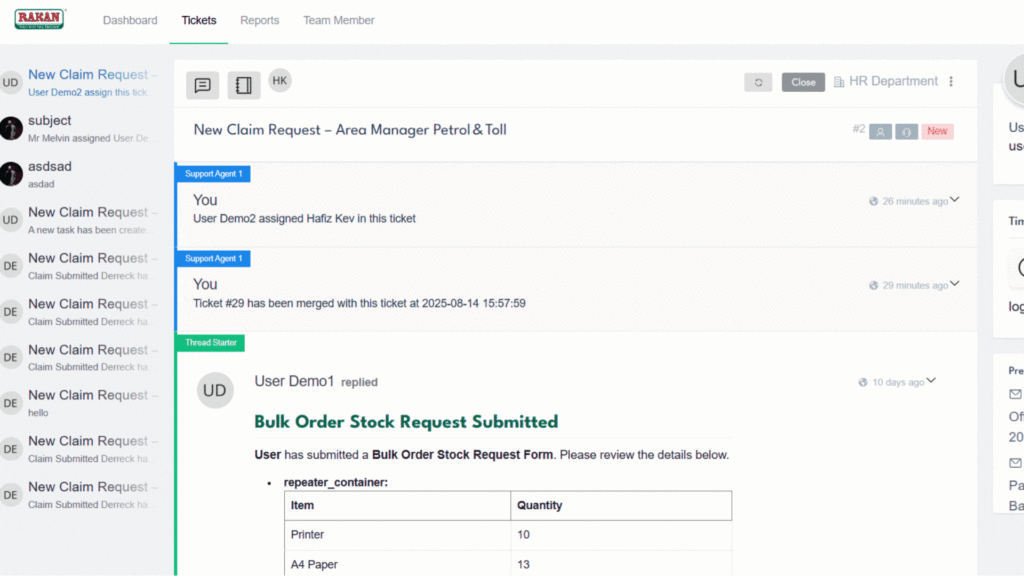1024x576 pixels.
Task: Click the UD avatar in thread starter
Action: 215,391
